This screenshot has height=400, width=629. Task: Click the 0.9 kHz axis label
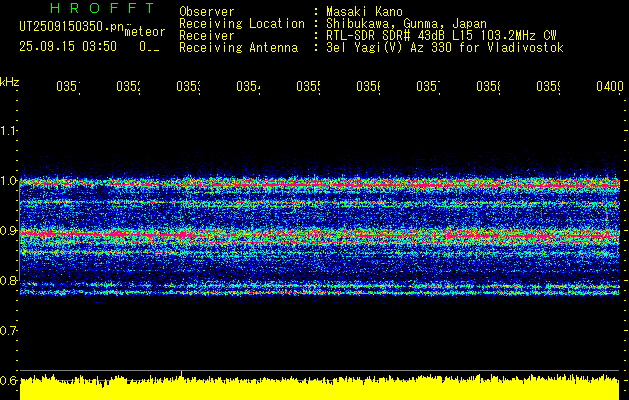(8, 230)
